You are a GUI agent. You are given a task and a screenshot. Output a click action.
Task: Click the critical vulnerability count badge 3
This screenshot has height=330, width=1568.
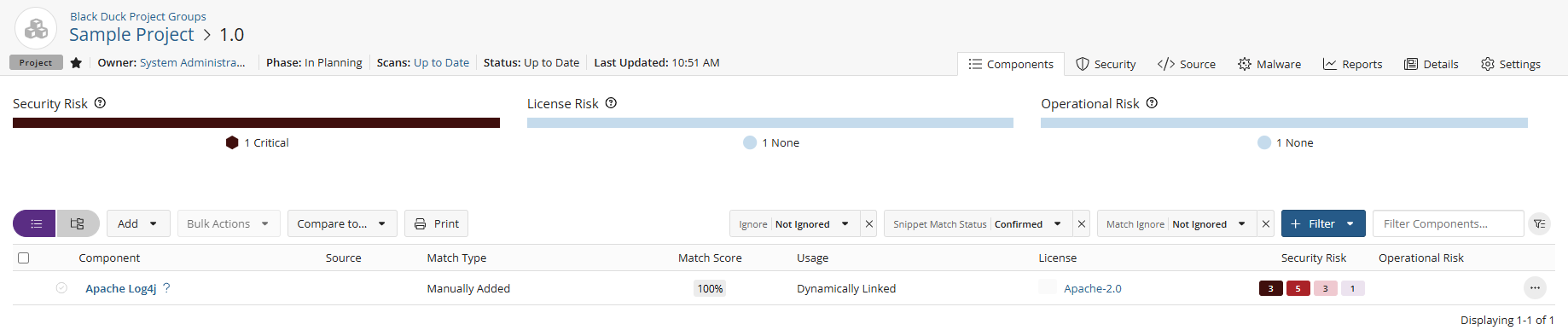tap(1270, 288)
